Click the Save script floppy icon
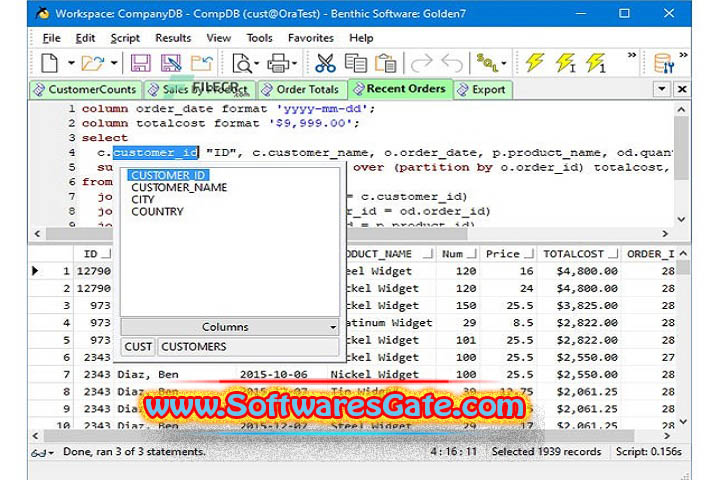The width and height of the screenshot is (720, 480). tap(141, 63)
